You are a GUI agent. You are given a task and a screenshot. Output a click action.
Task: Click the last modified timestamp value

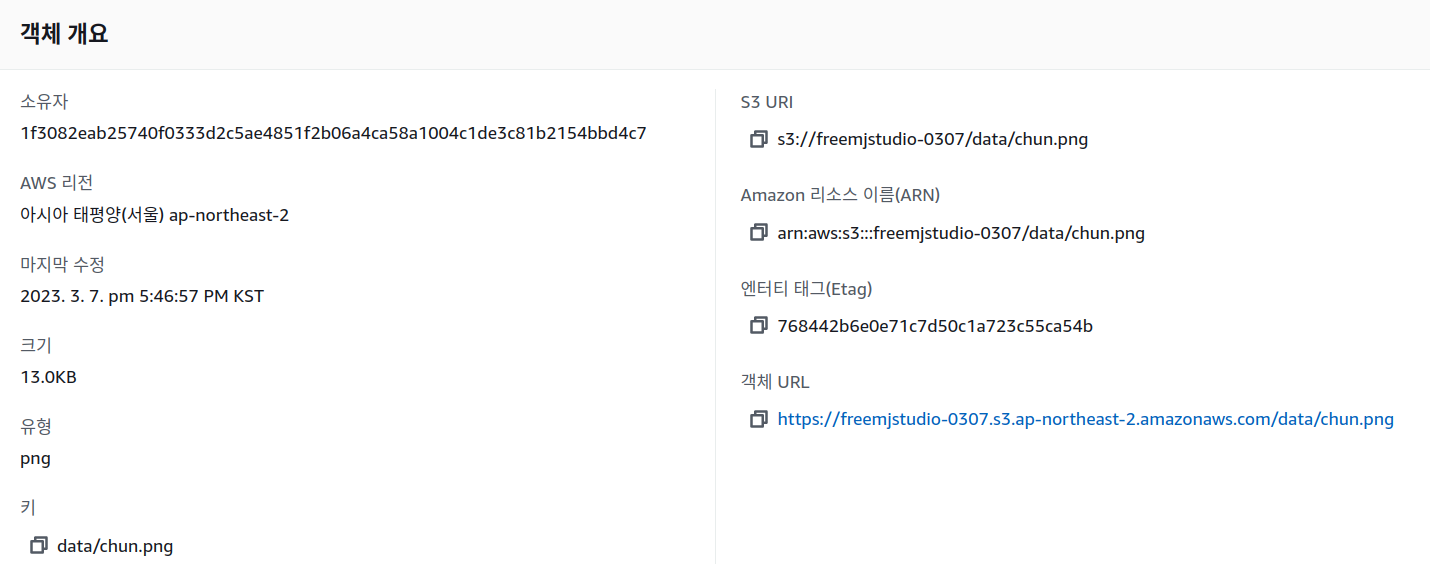click(142, 296)
